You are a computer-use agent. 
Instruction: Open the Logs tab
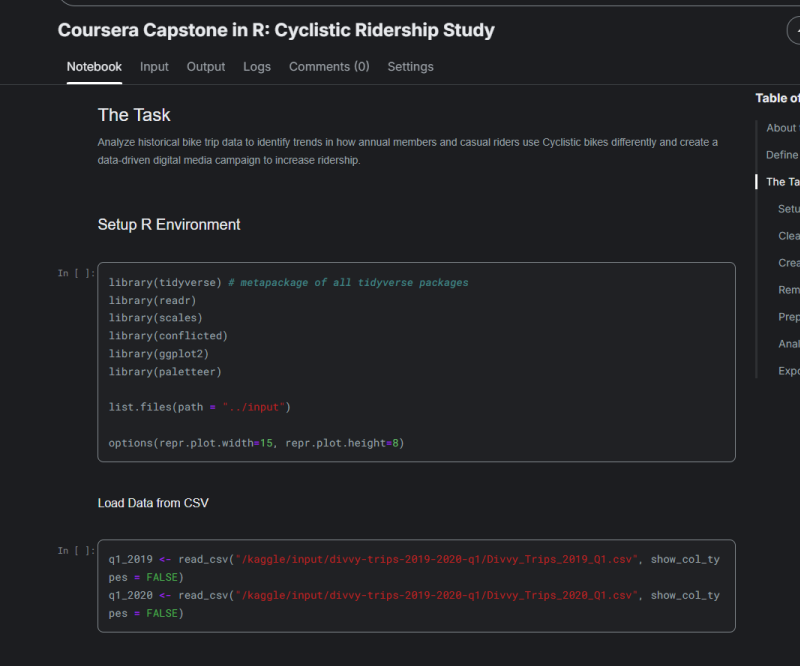tap(257, 67)
